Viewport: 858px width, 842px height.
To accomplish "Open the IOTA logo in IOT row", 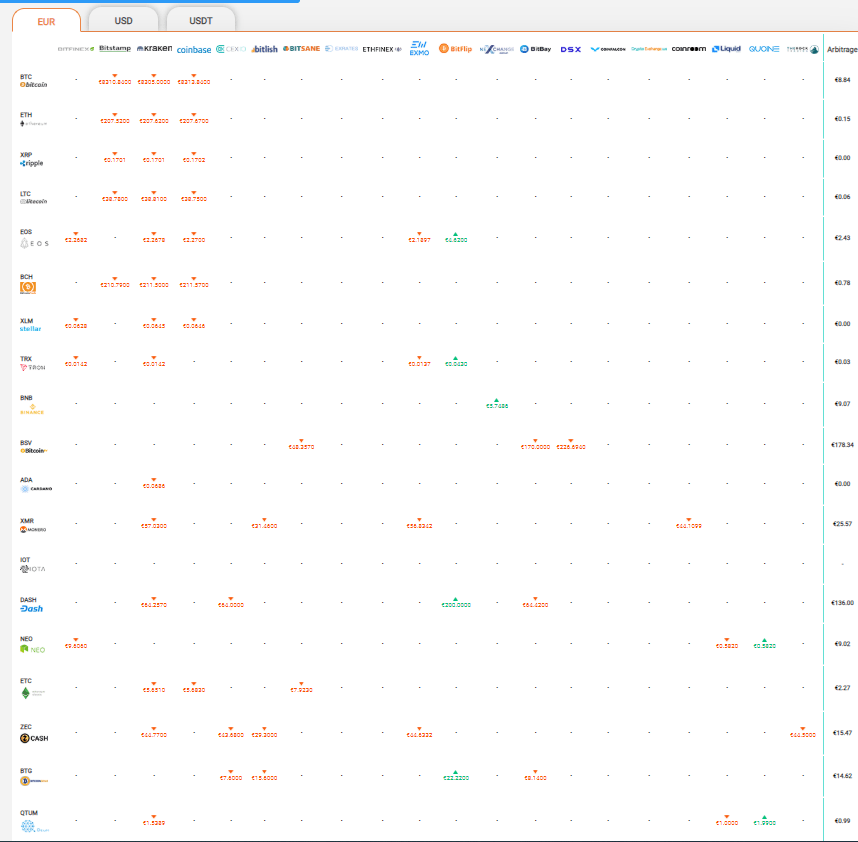I will tap(32, 569).
